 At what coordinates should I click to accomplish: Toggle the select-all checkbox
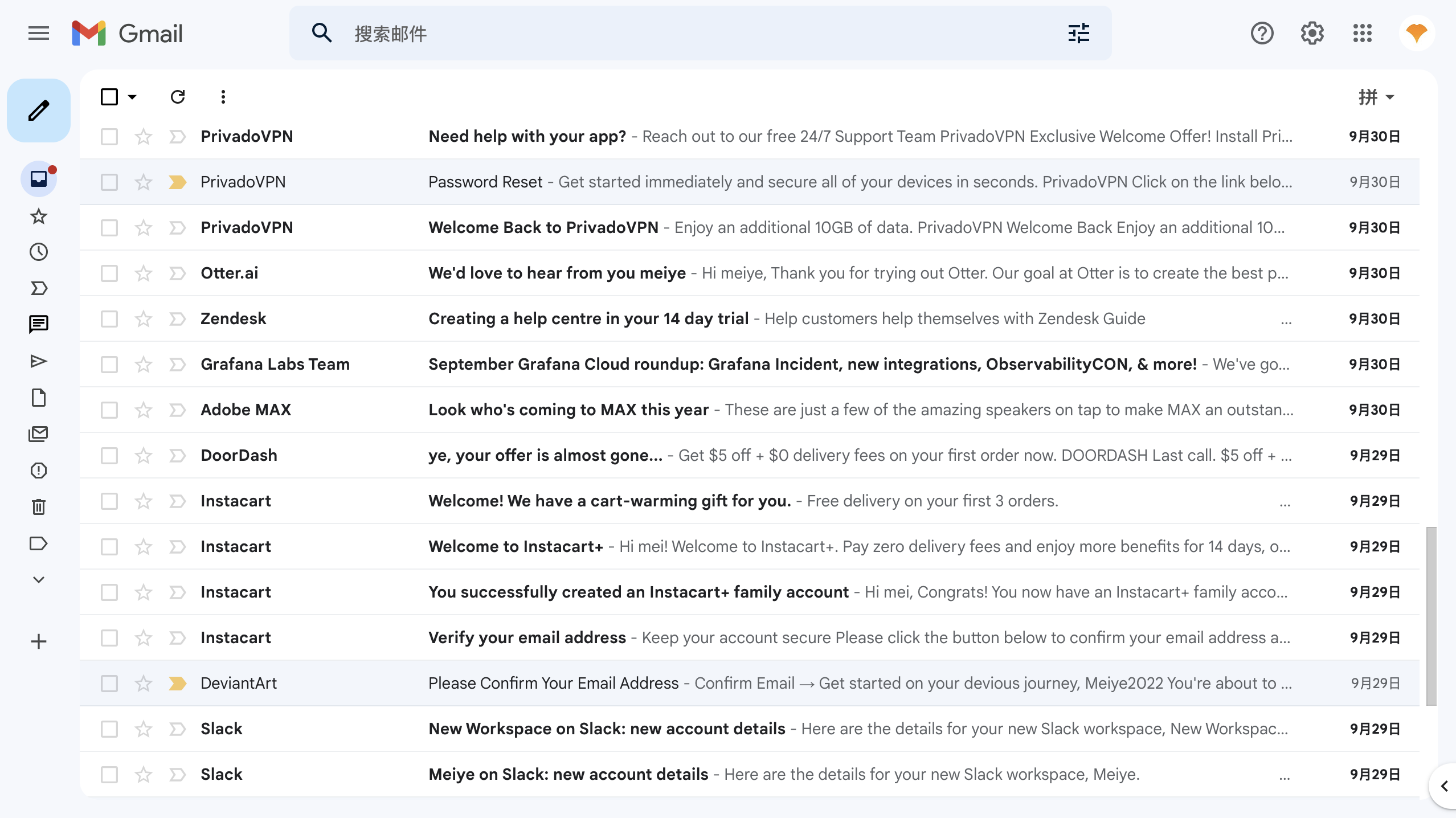109,97
